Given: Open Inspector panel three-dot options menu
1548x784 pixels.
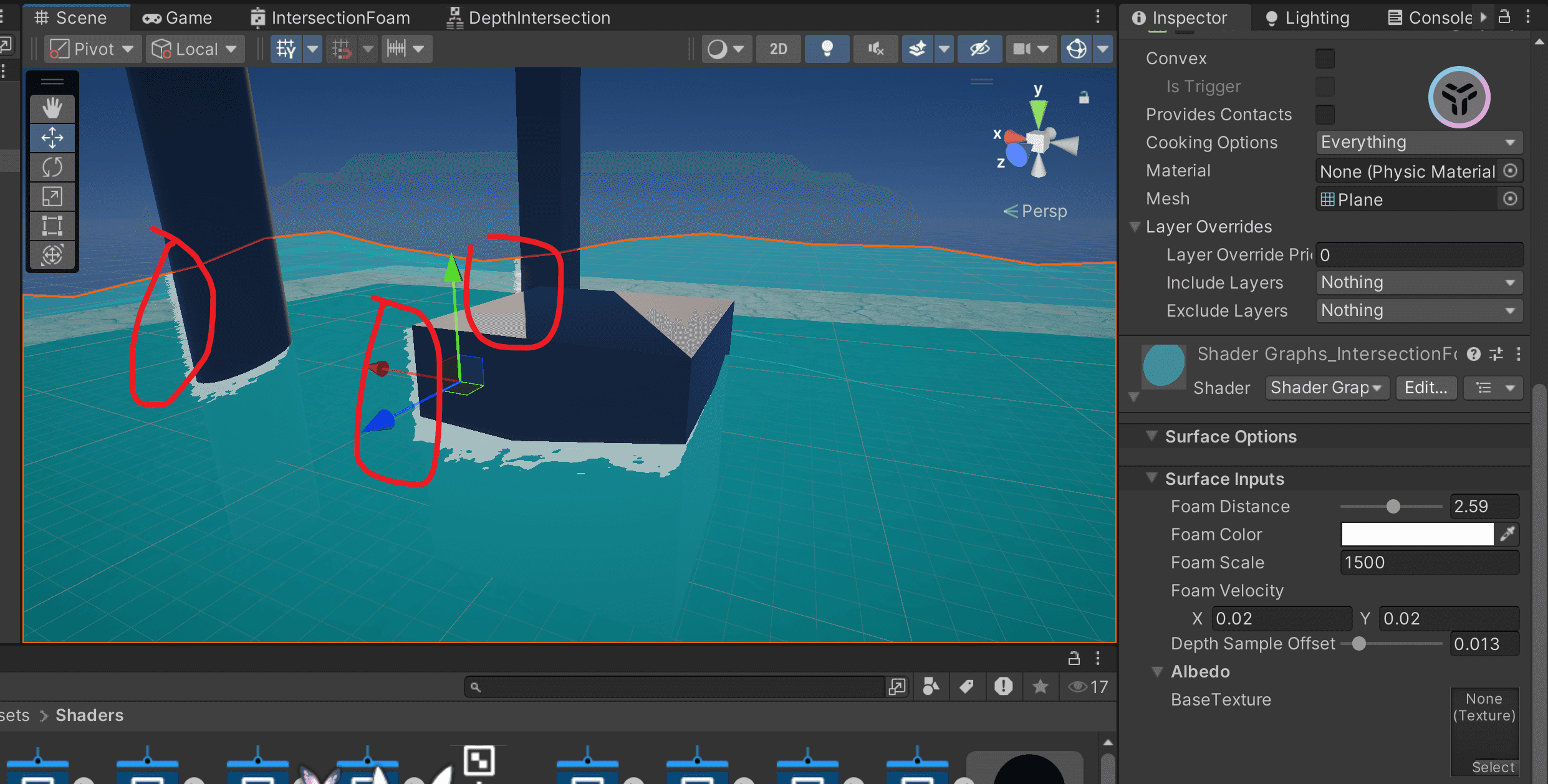Looking at the screenshot, I should 1529,17.
